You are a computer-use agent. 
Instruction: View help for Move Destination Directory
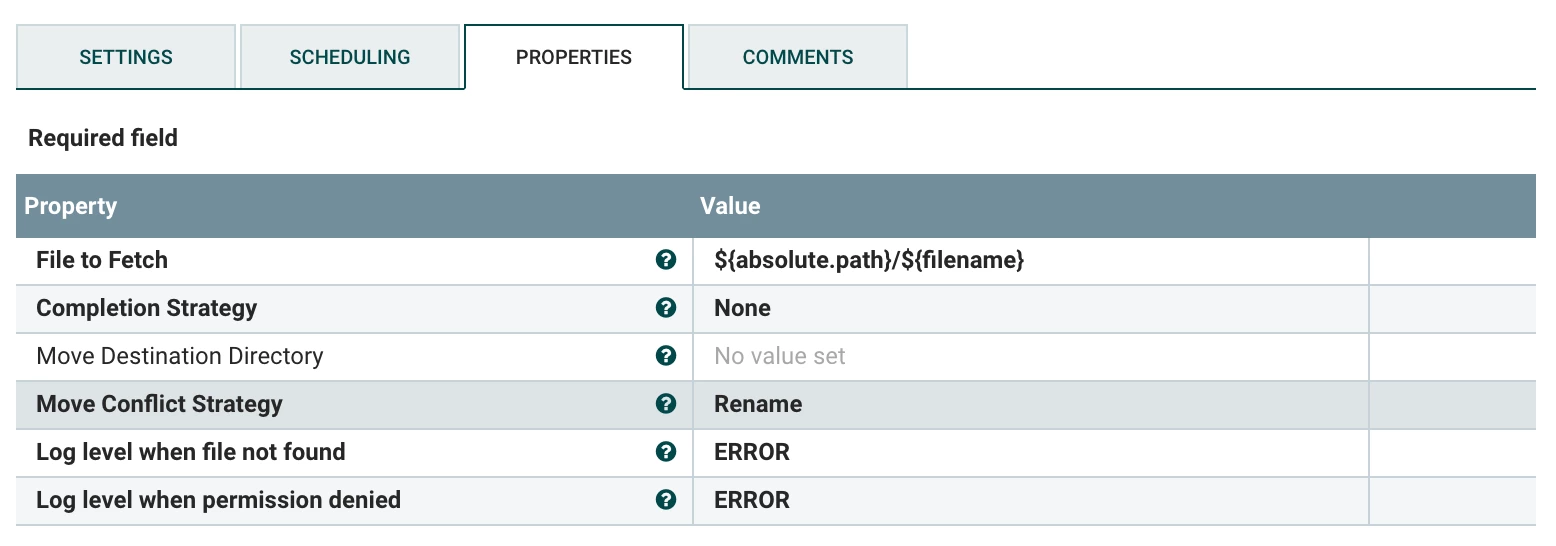click(x=665, y=356)
